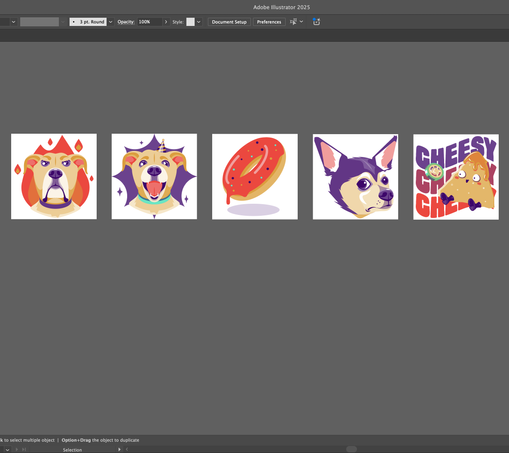Viewport: 509px width, 453px height.
Task: Click the Selection tool status label
Action: pos(72,450)
